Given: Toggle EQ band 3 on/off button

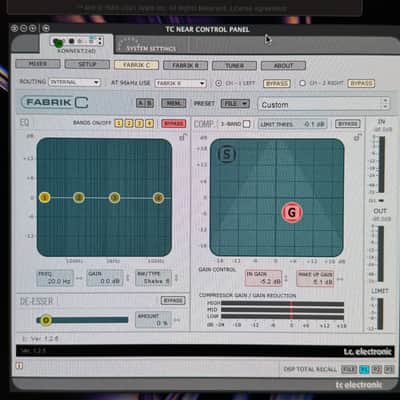Looking at the screenshot, I should tap(139, 123).
